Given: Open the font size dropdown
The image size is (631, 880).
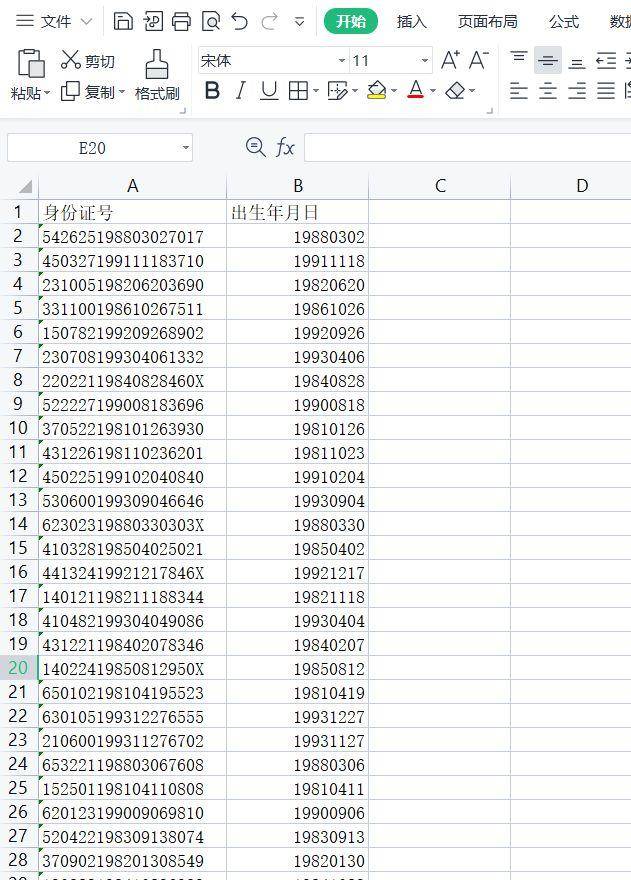Looking at the screenshot, I should pos(424,61).
